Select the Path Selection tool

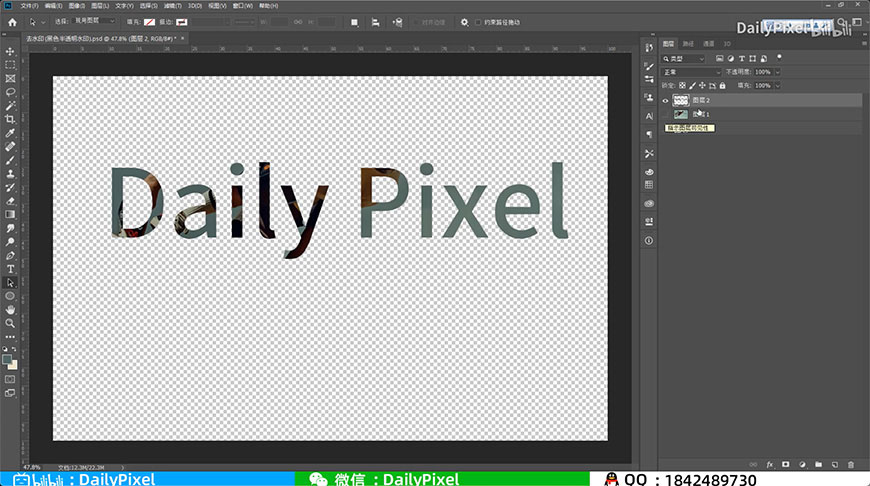[x=10, y=282]
